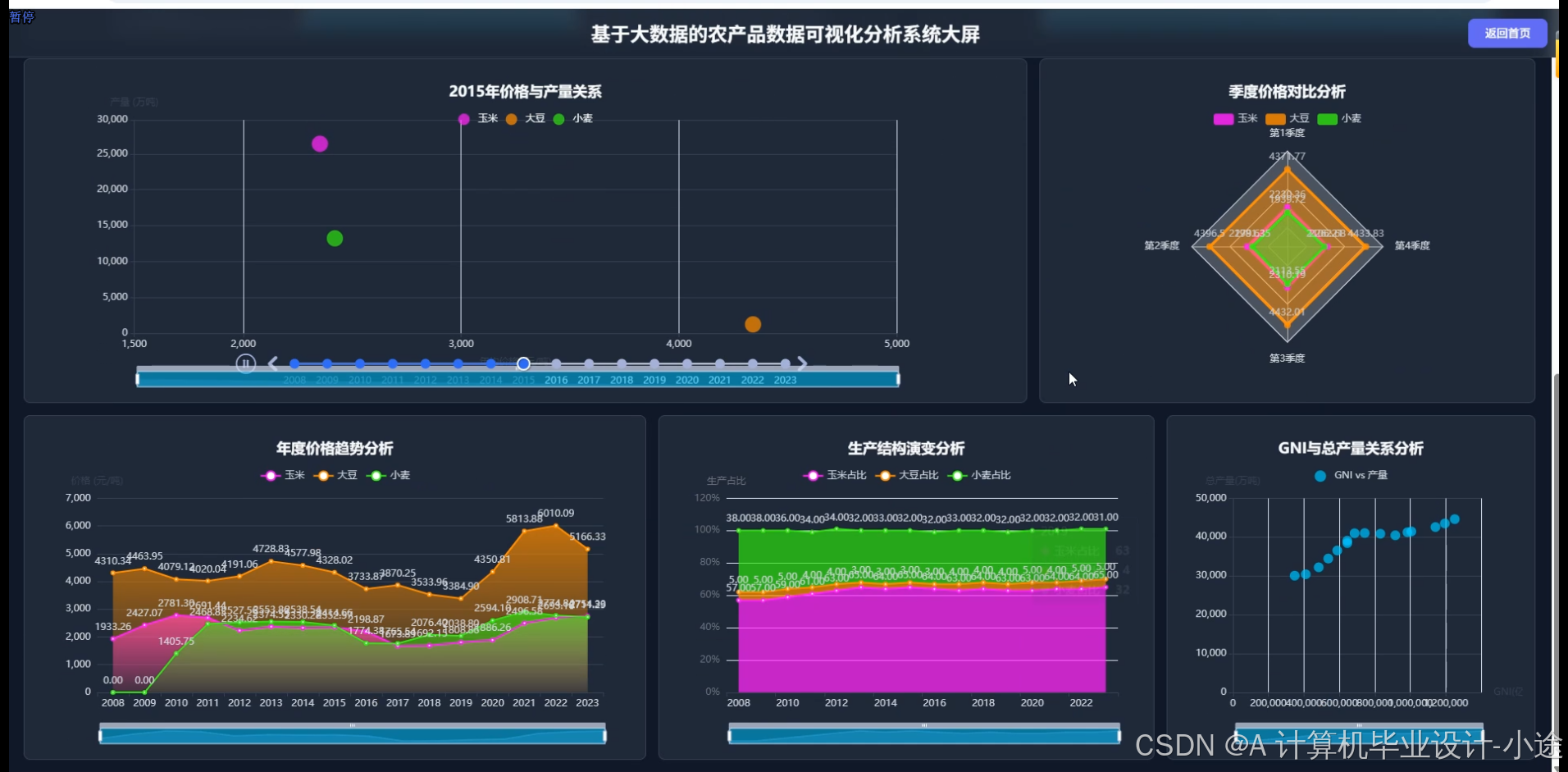Click the 第3季度 radar axis label
1568x772 pixels.
(1287, 359)
